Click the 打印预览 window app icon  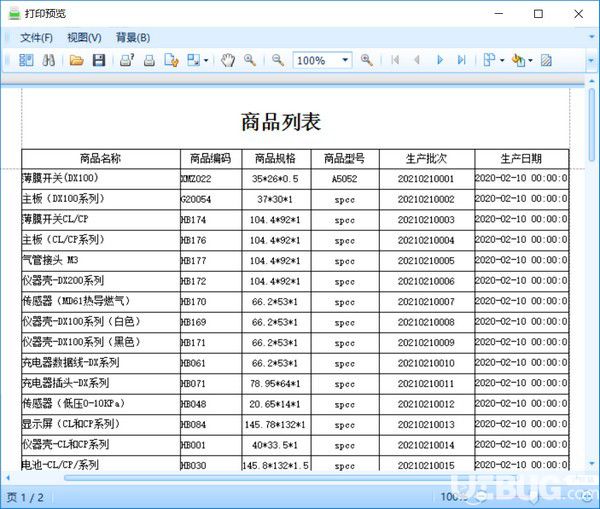[x=15, y=14]
